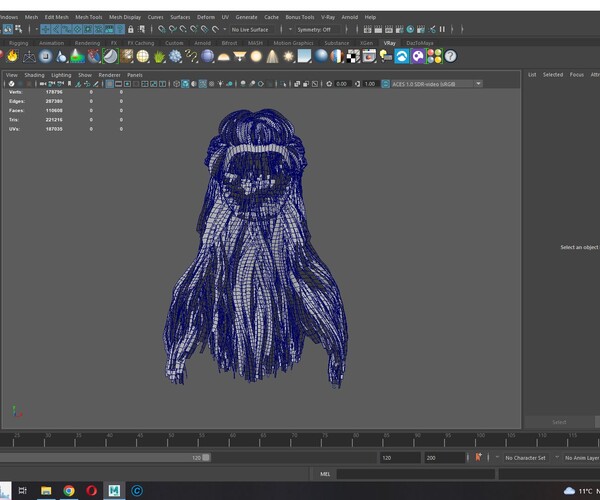
Task: Open Google Chrome from the taskbar
Action: (x=69, y=490)
